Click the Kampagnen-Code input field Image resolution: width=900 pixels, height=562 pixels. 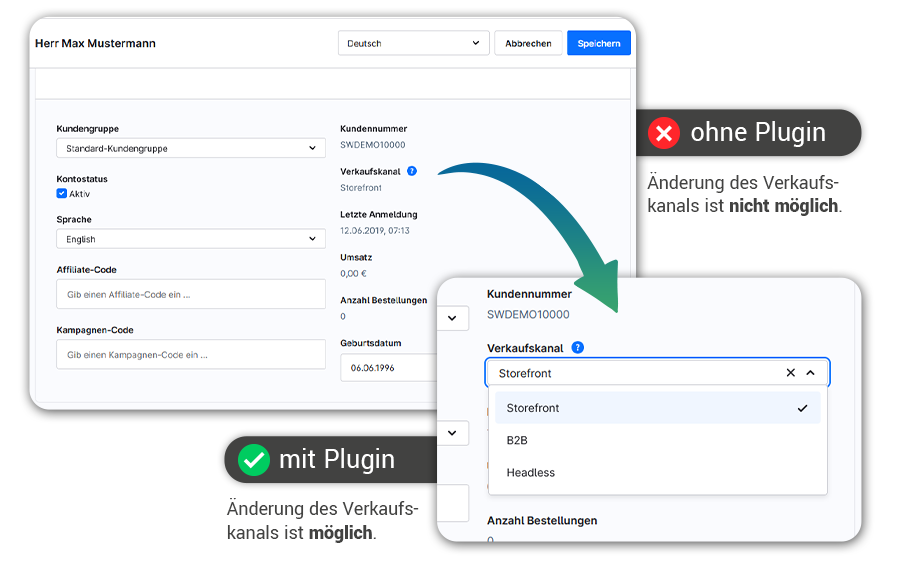point(190,355)
